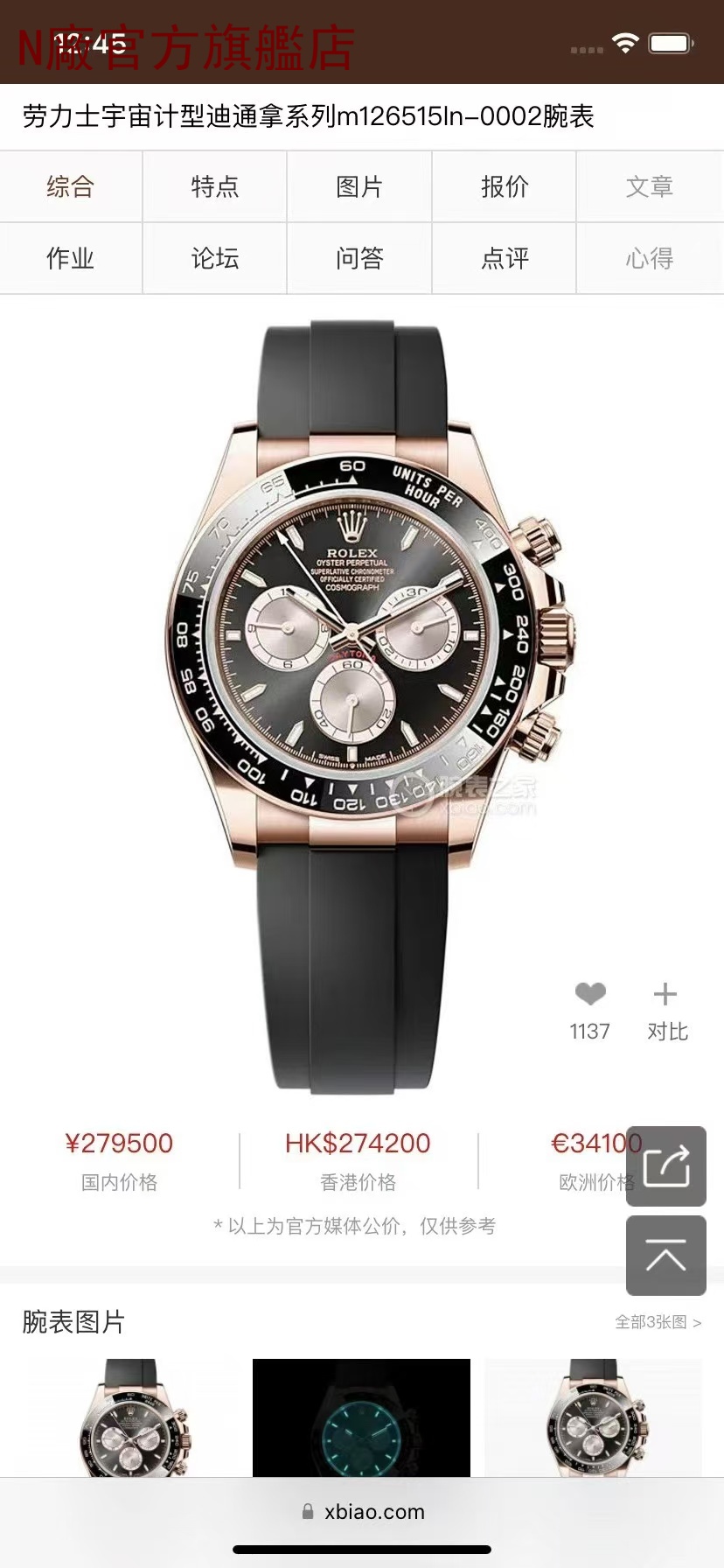Image resolution: width=724 pixels, height=1568 pixels.
Task: Tap the lock icon beside xbiao.com
Action: pyautogui.click(x=308, y=1511)
